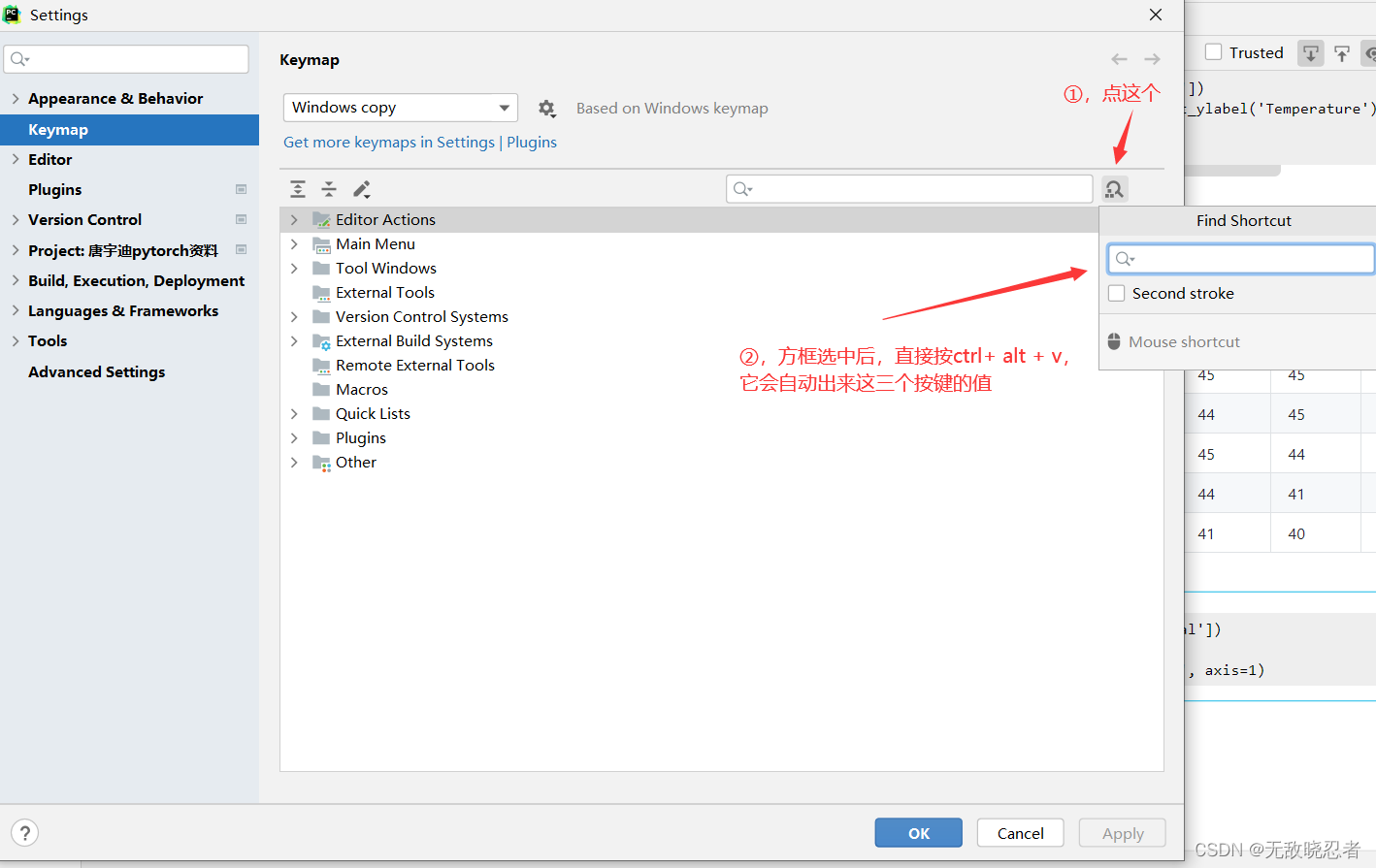Screen dimensions: 1376x868
Task: Click the Based on Windows keymap text
Action: point(672,109)
